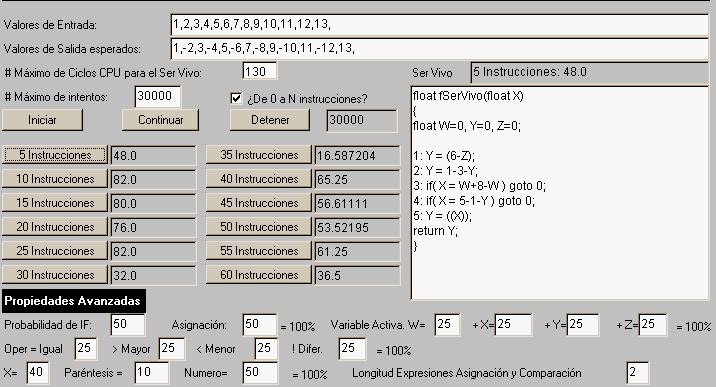Viewport: 716px width, 387px height.
Task: Click the Continuar button
Action: [x=160, y=120]
